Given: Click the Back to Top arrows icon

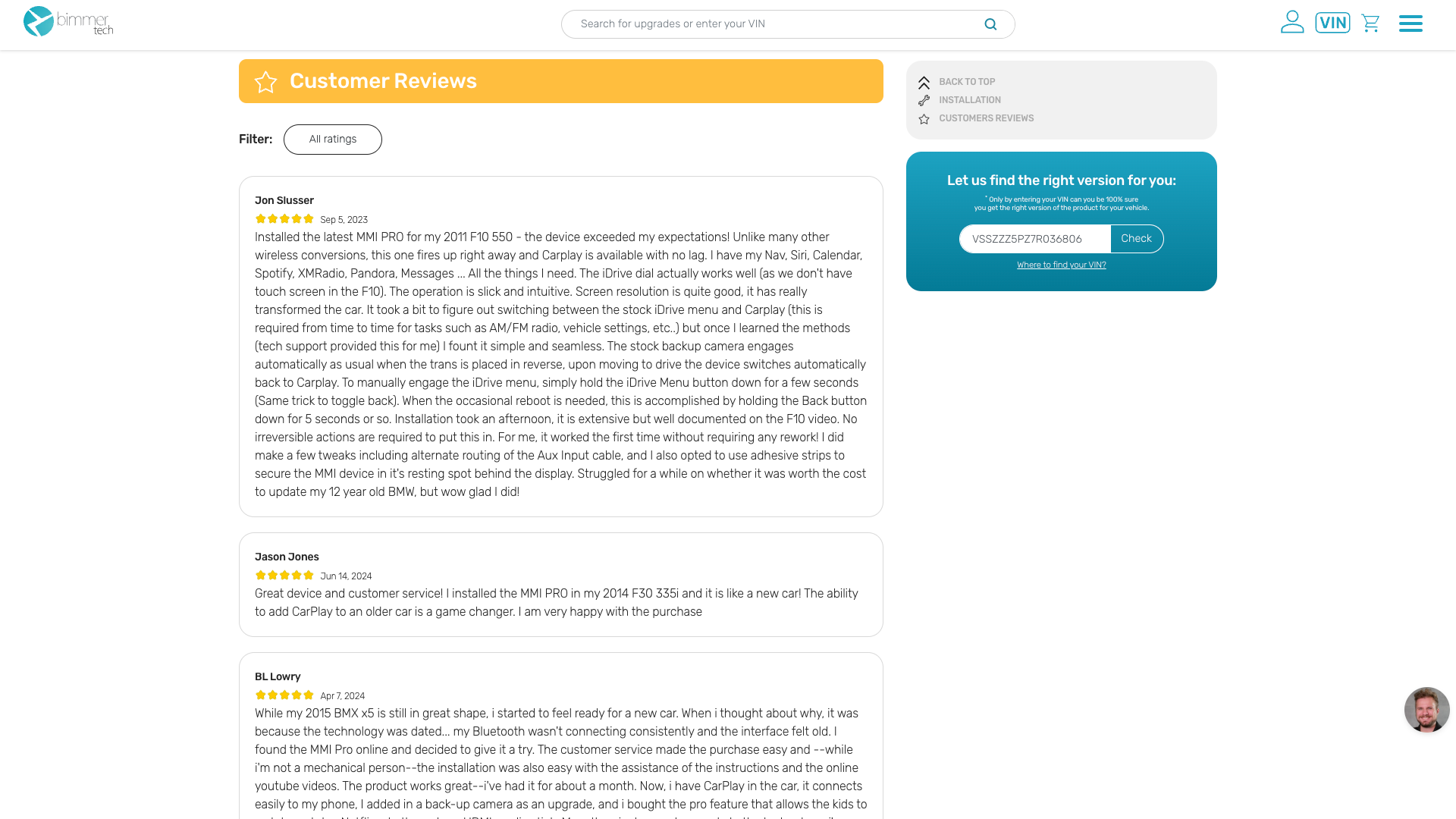Looking at the screenshot, I should (924, 83).
